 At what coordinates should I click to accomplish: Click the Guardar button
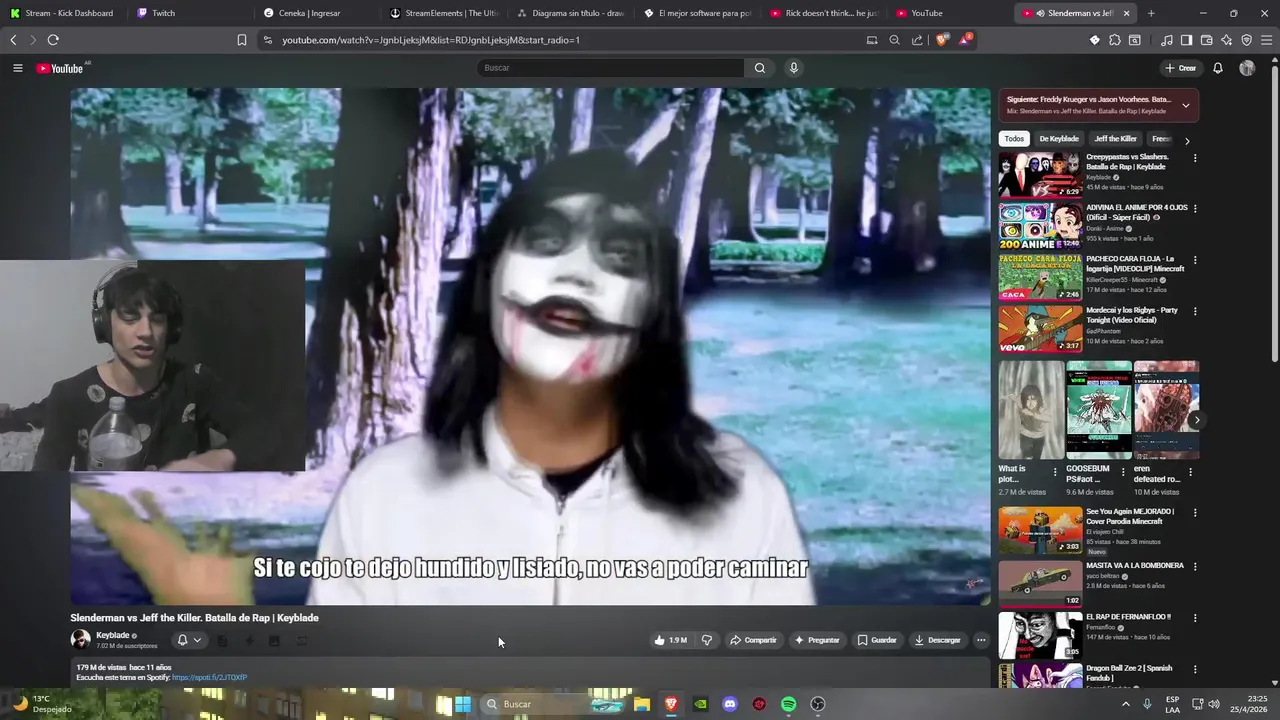coord(877,640)
